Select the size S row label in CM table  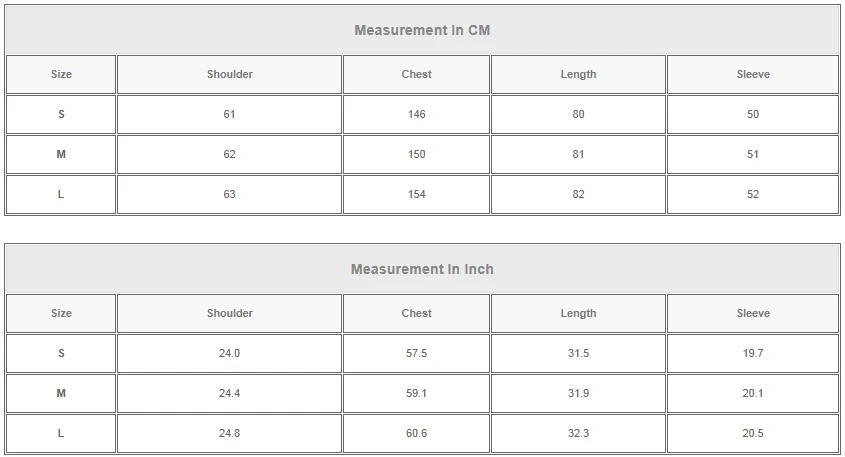pos(61,114)
